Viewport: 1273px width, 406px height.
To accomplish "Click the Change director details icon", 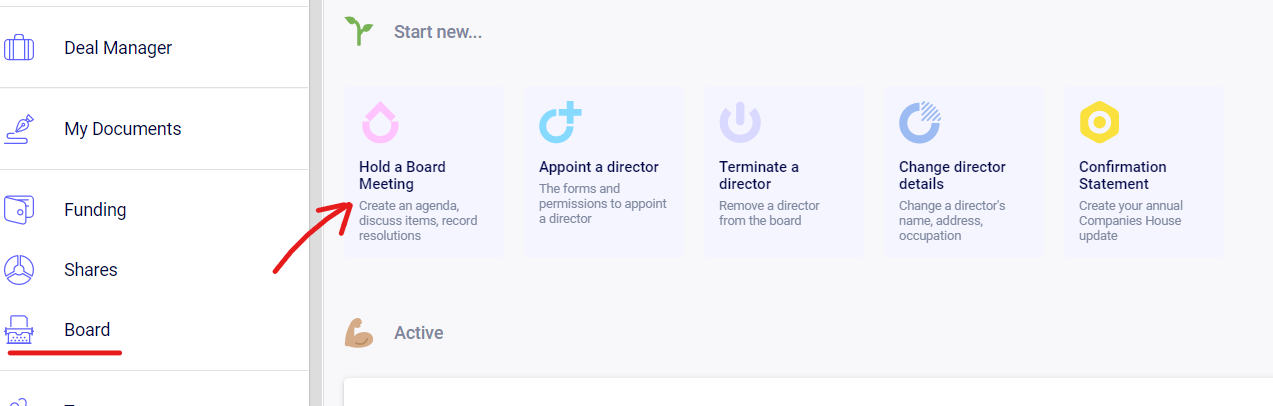I will point(919,123).
